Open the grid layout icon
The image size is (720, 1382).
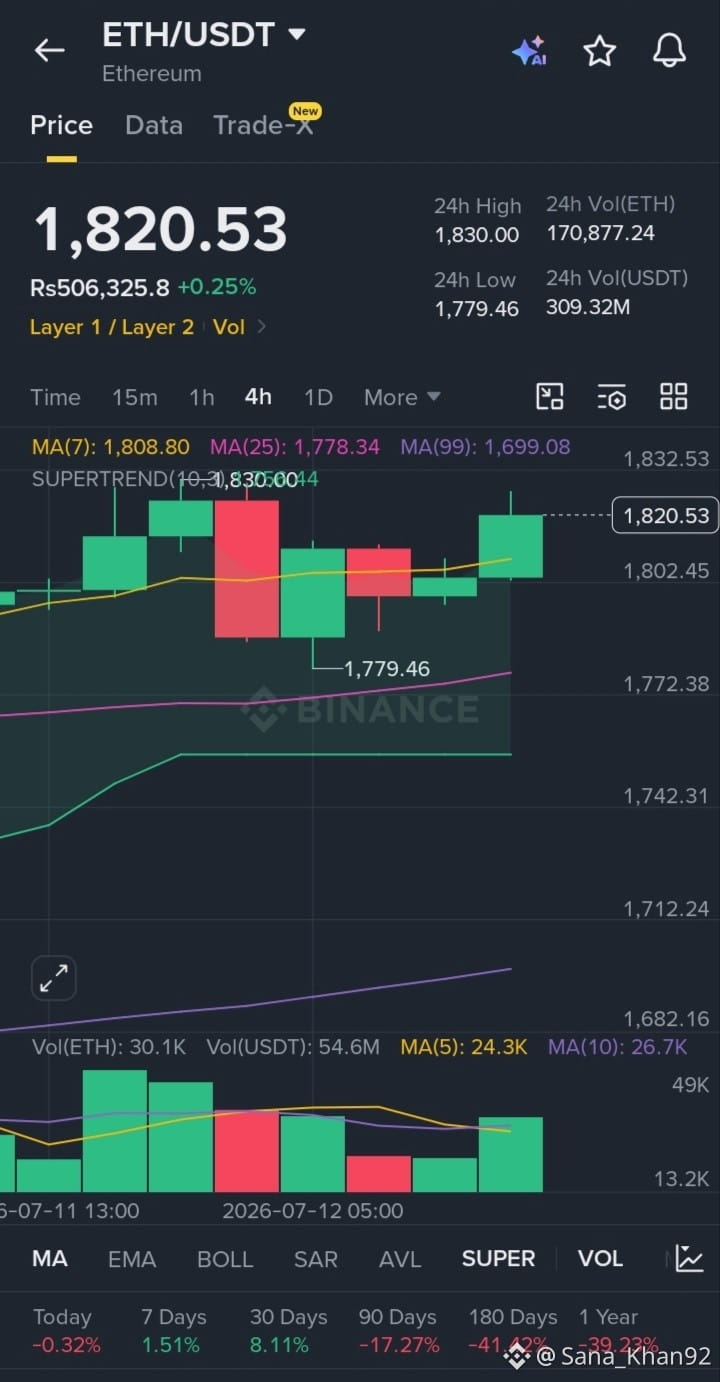pyautogui.click(x=674, y=397)
